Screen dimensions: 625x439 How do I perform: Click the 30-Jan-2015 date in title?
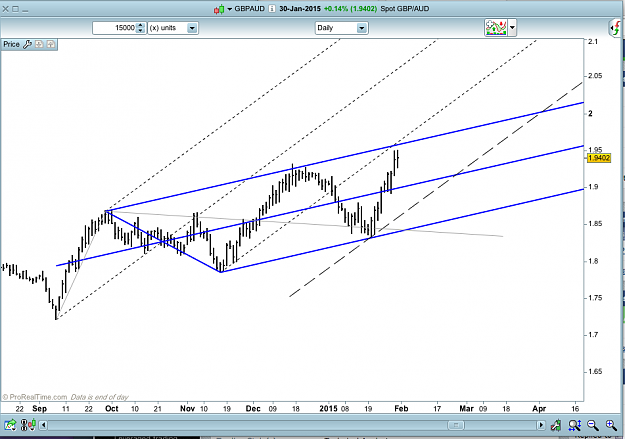click(x=300, y=9)
